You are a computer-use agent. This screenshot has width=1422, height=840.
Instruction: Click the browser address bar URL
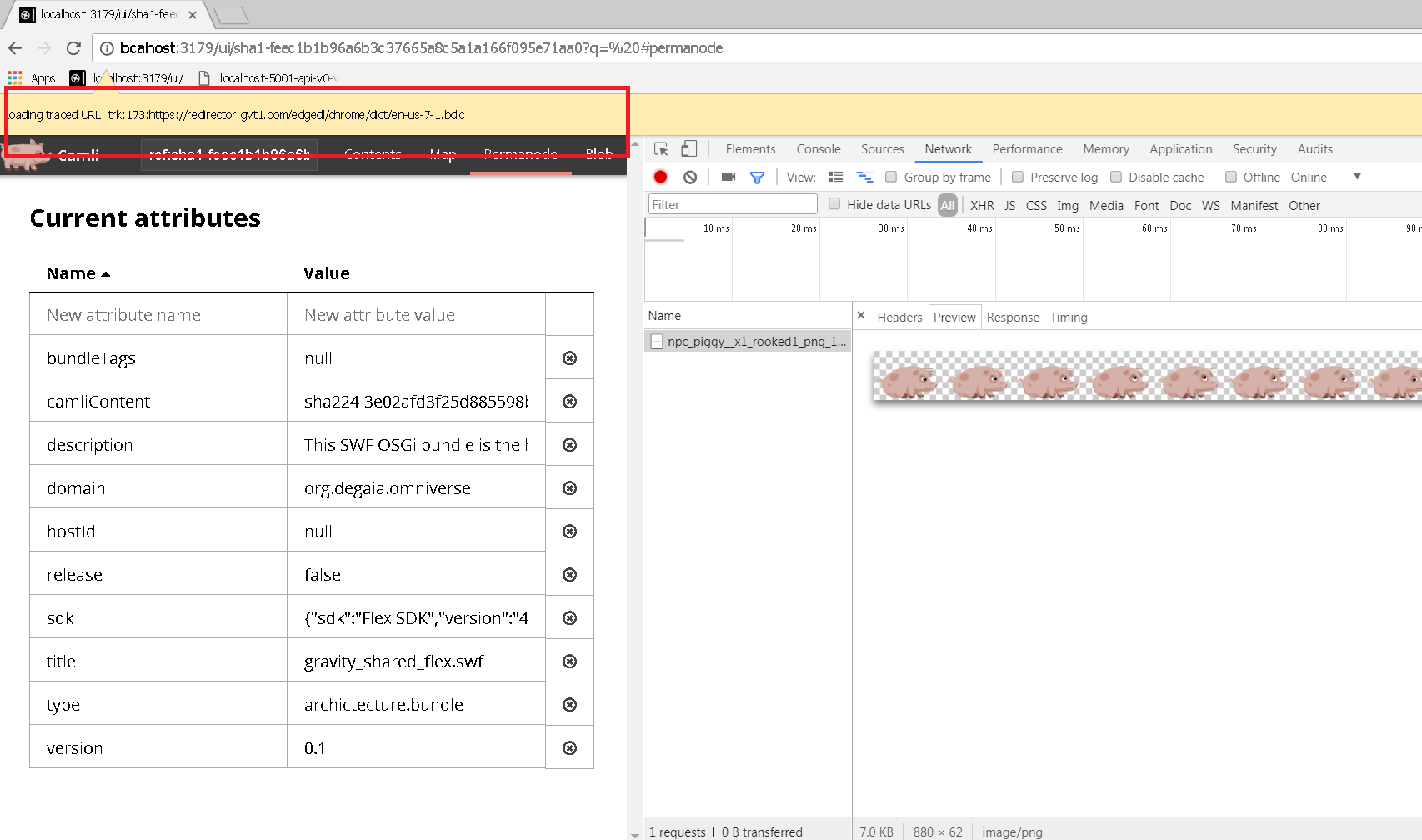tap(421, 48)
